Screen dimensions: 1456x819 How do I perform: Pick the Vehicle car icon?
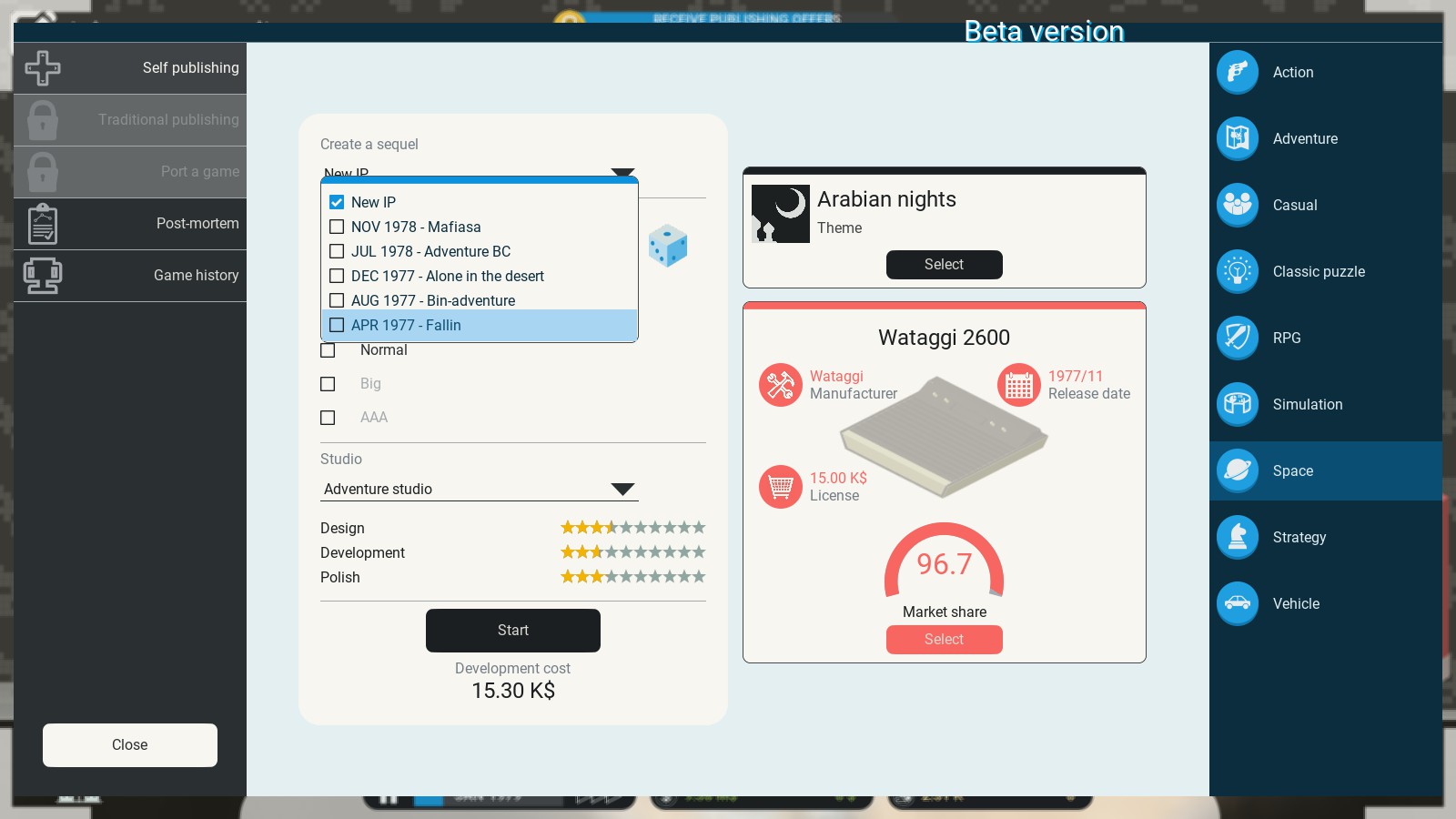coord(1238,604)
